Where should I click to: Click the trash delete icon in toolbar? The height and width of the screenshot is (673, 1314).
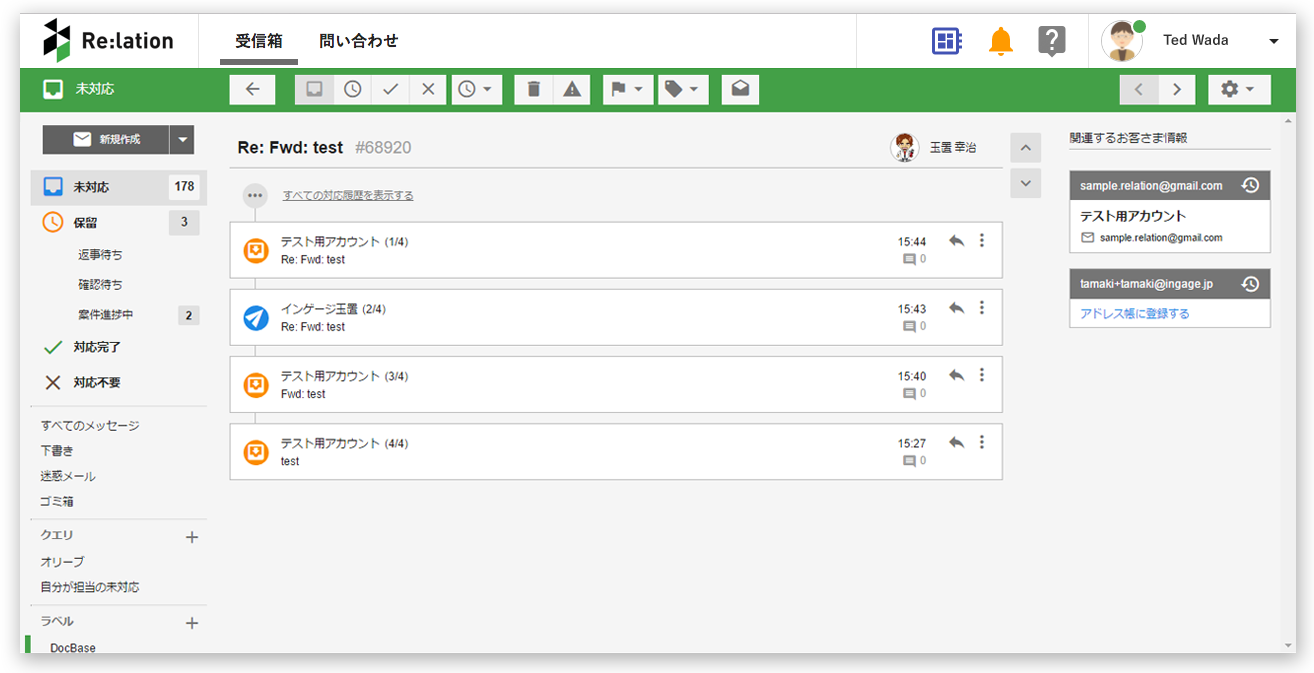534,89
